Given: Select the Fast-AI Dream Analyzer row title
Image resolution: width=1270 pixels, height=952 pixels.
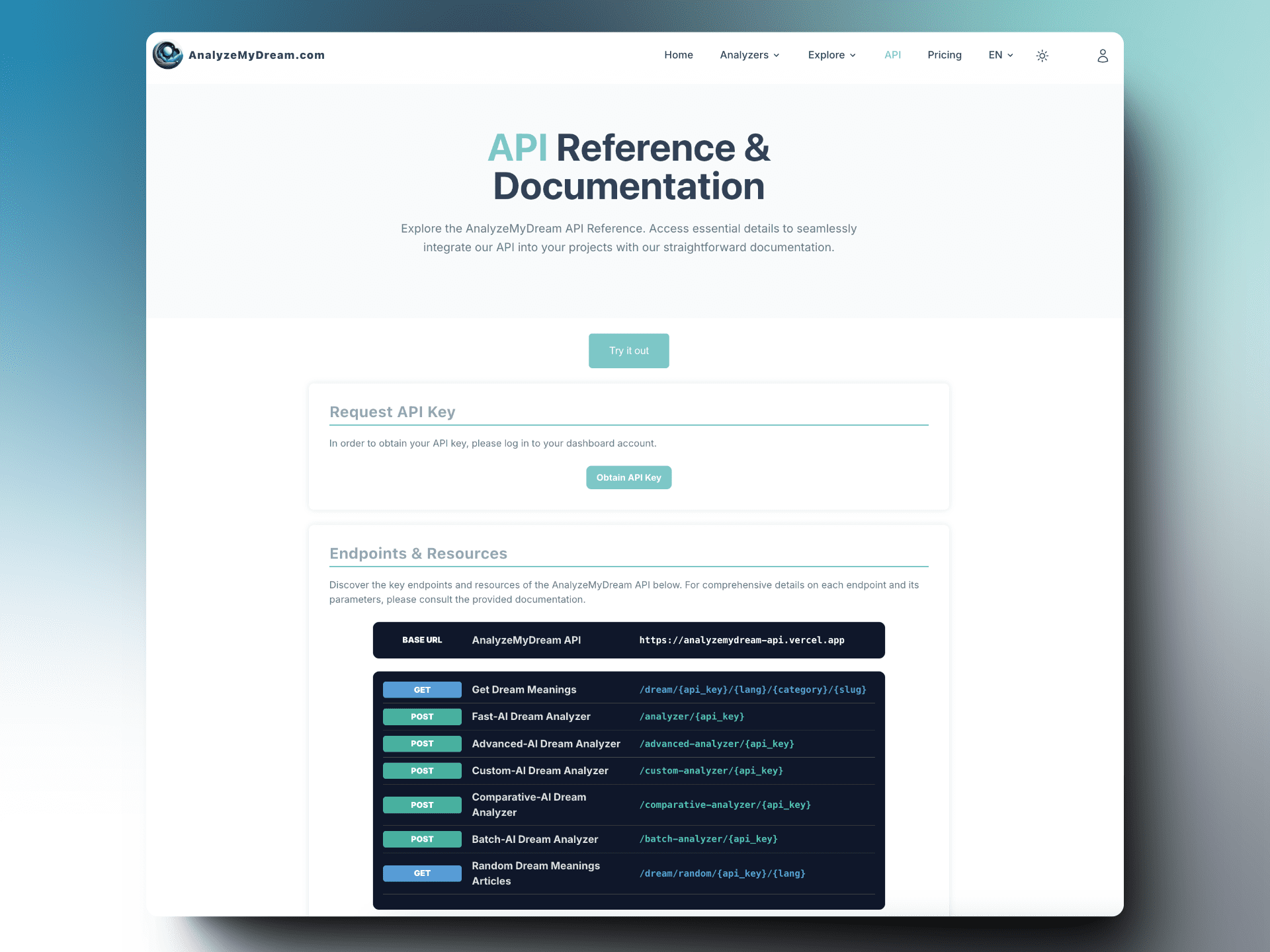Looking at the screenshot, I should point(531,717).
